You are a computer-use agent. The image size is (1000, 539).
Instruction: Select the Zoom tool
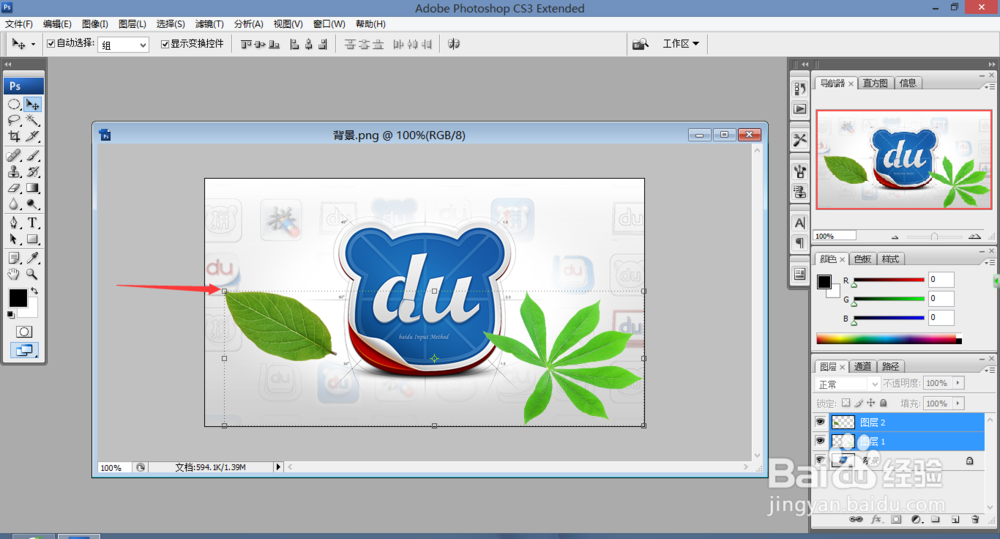(x=32, y=274)
